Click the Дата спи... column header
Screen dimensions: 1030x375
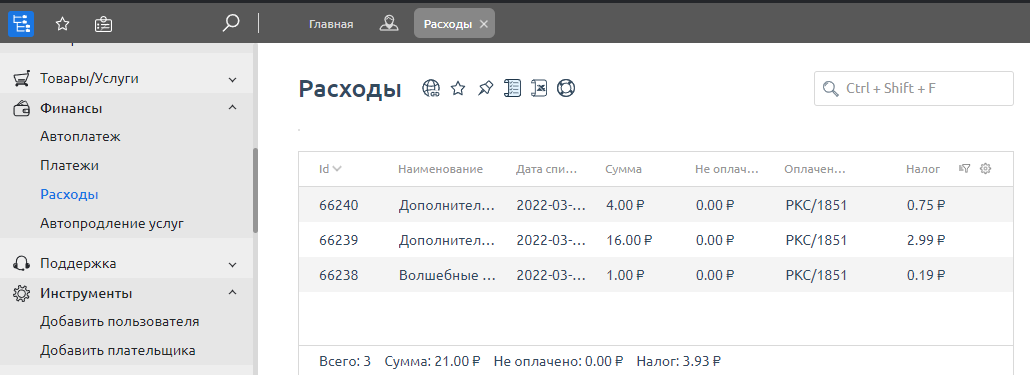[x=547, y=169]
